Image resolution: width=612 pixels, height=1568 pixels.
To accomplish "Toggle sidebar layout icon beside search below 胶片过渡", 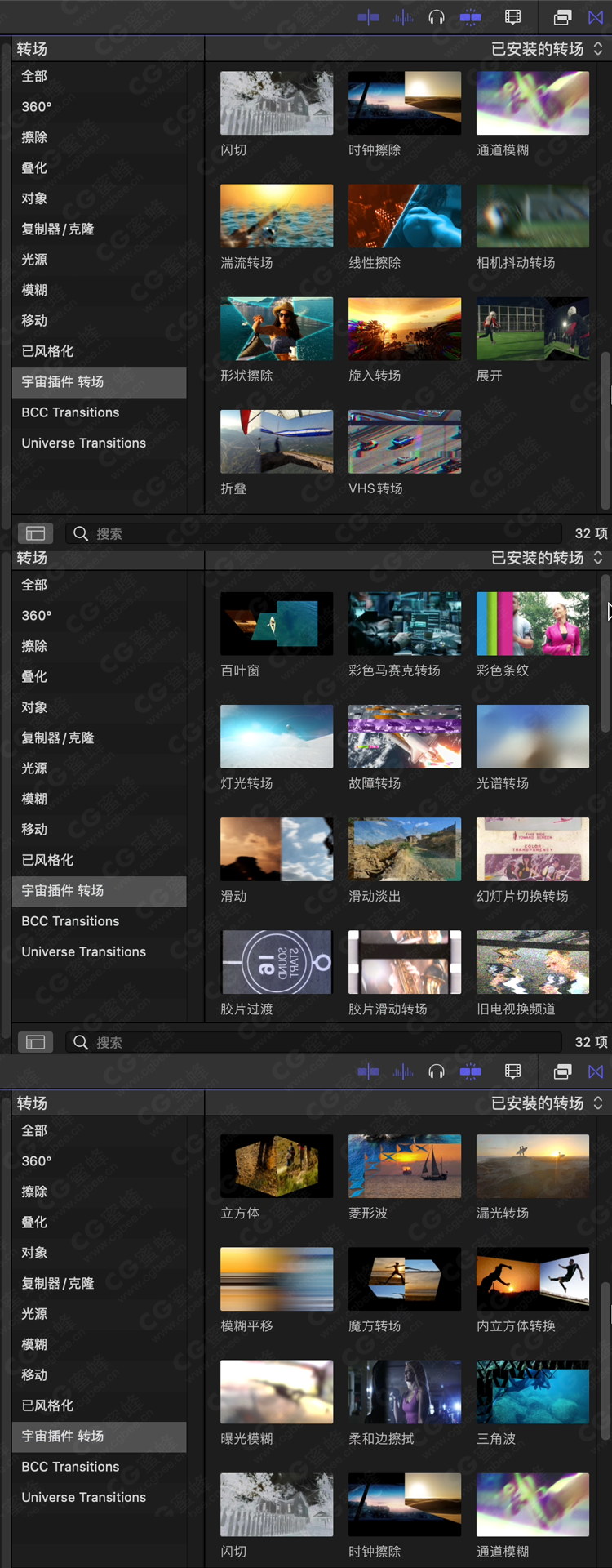I will click(35, 1042).
